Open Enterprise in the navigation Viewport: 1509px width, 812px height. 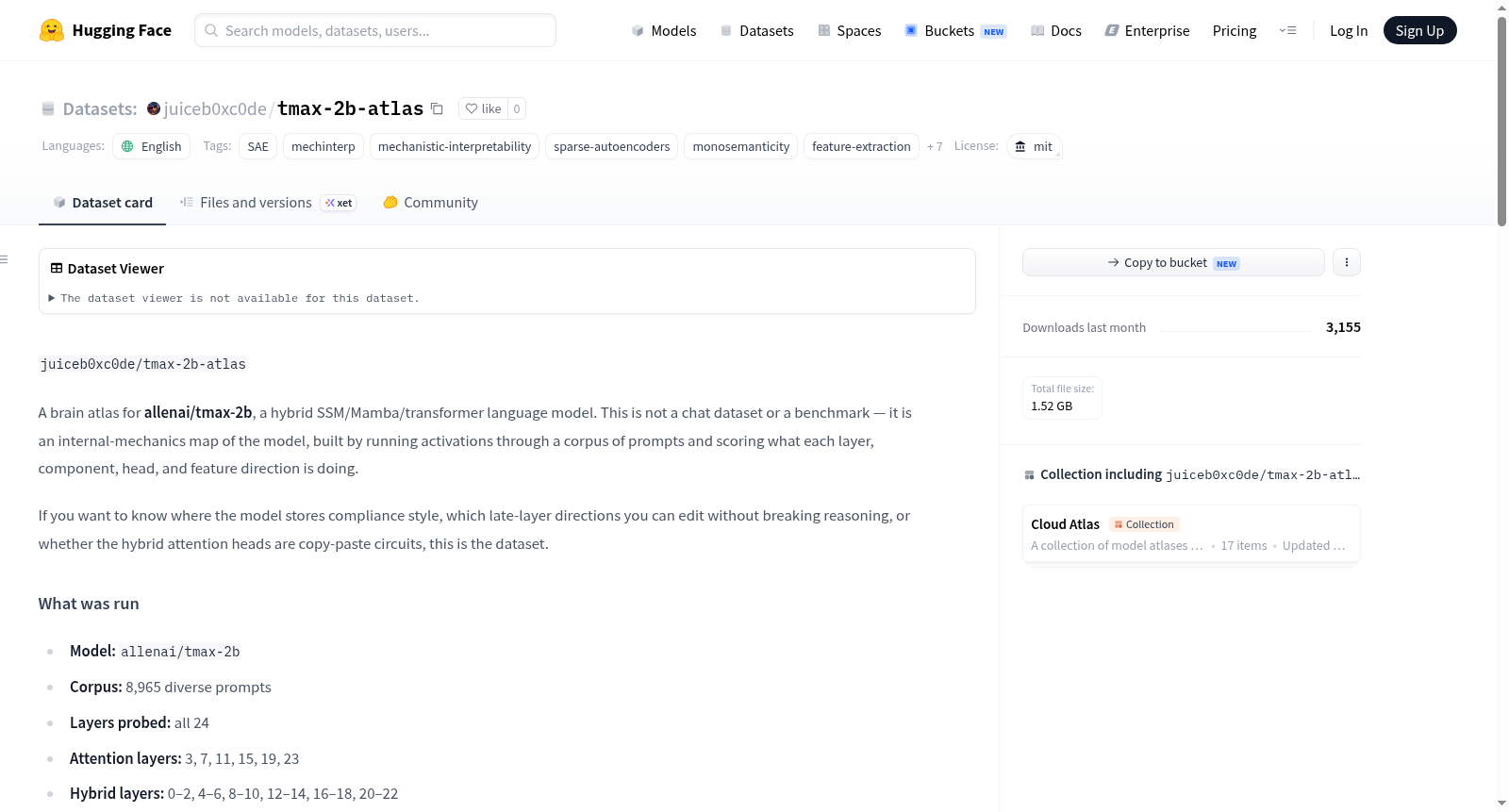1147,30
